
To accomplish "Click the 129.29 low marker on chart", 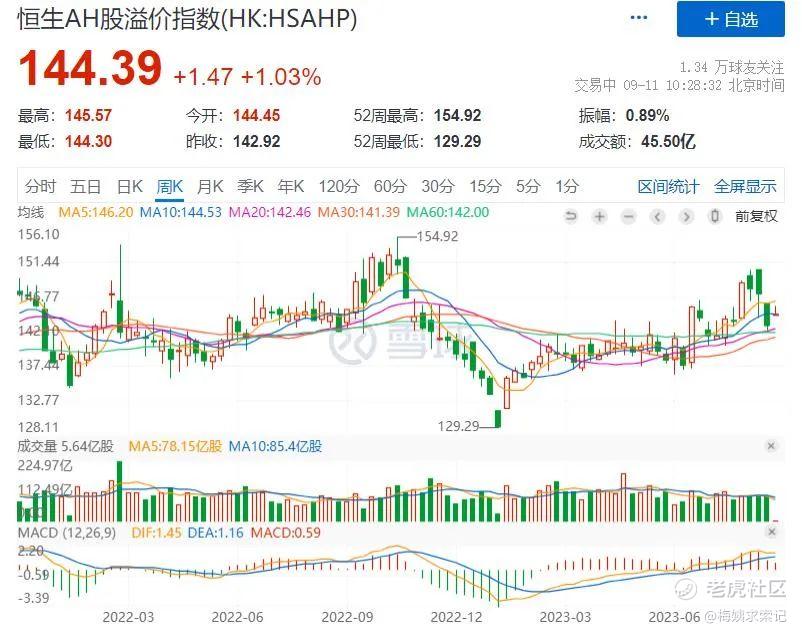I will click(458, 426).
